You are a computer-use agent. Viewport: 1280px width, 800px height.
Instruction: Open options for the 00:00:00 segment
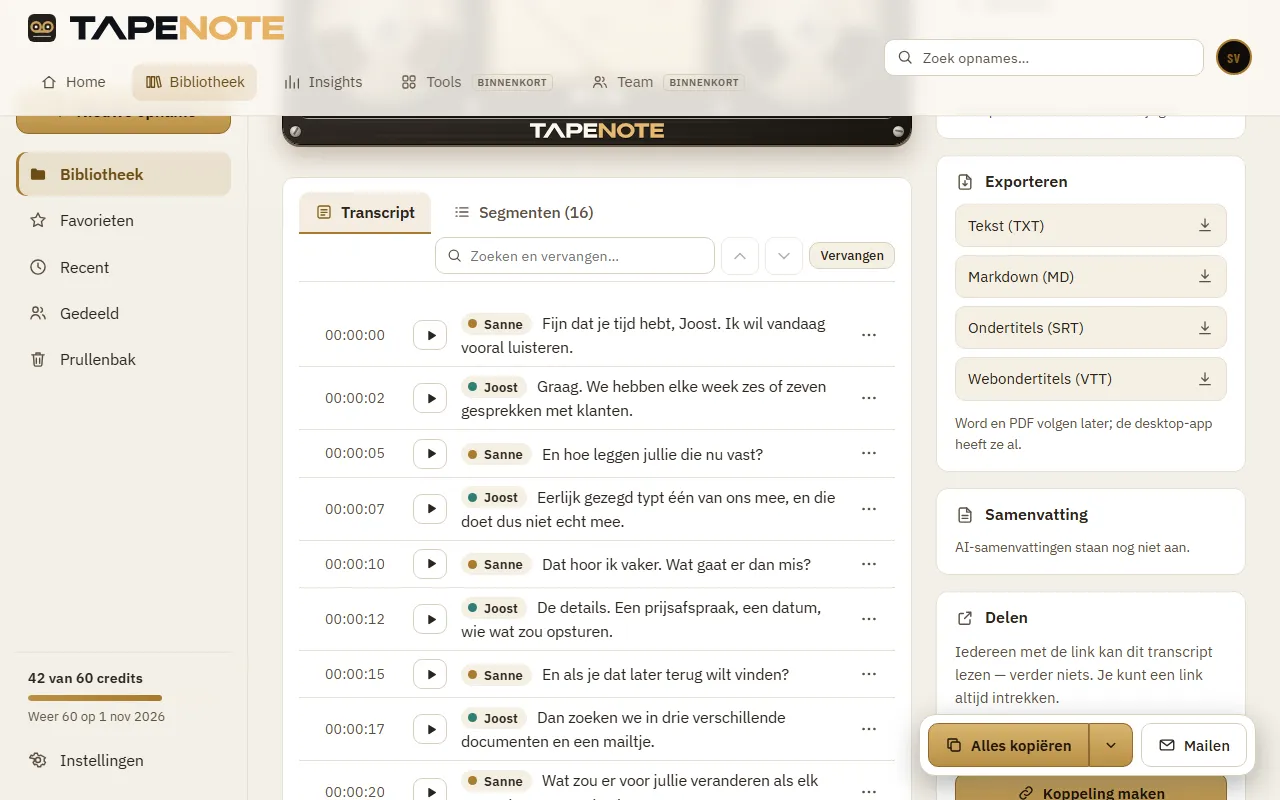pos(869,335)
